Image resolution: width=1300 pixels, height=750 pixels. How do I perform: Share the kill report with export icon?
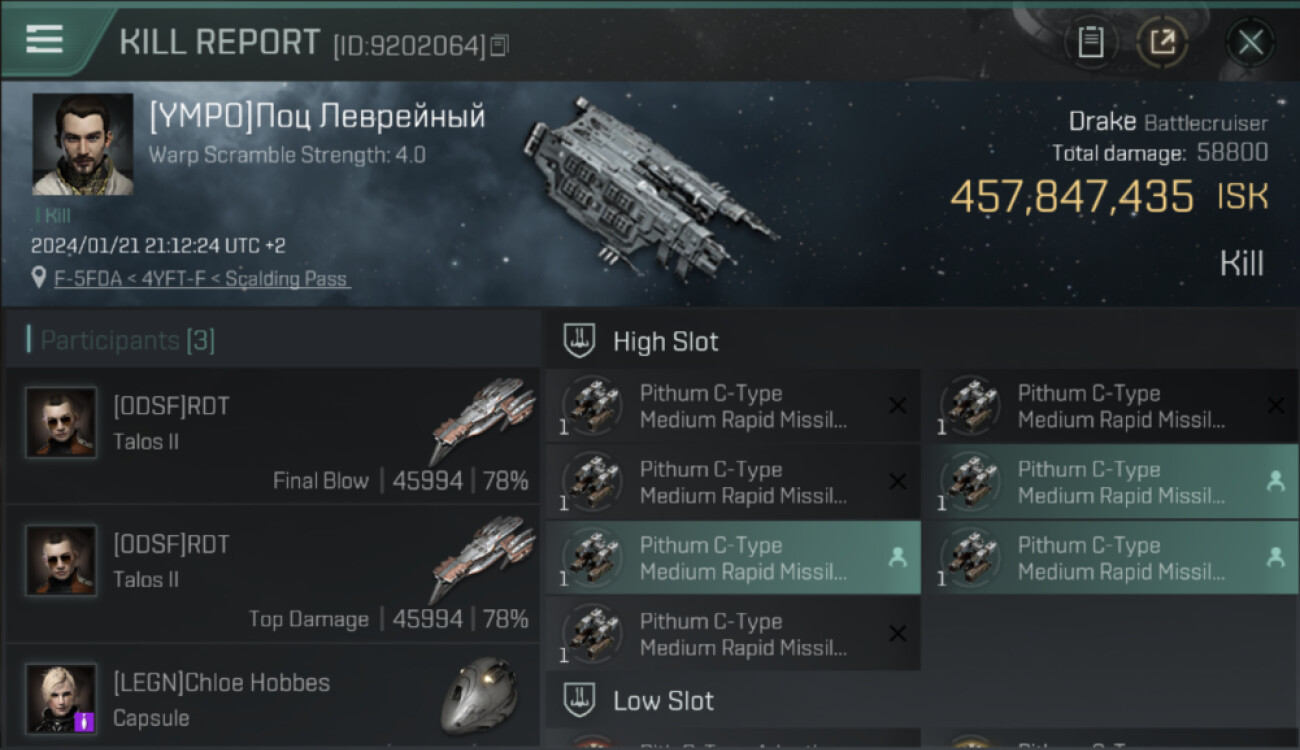[x=1162, y=42]
